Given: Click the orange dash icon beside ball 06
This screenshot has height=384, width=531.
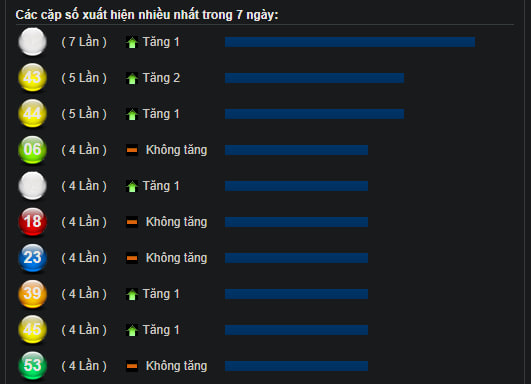Looking at the screenshot, I should click(x=132, y=150).
